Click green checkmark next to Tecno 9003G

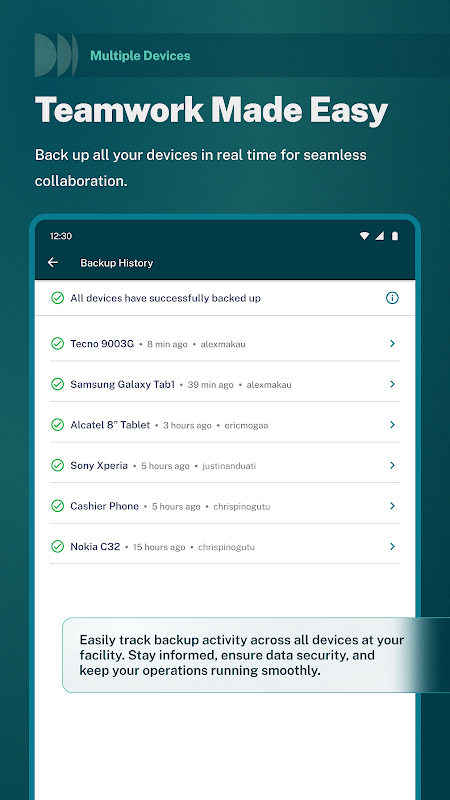58,343
